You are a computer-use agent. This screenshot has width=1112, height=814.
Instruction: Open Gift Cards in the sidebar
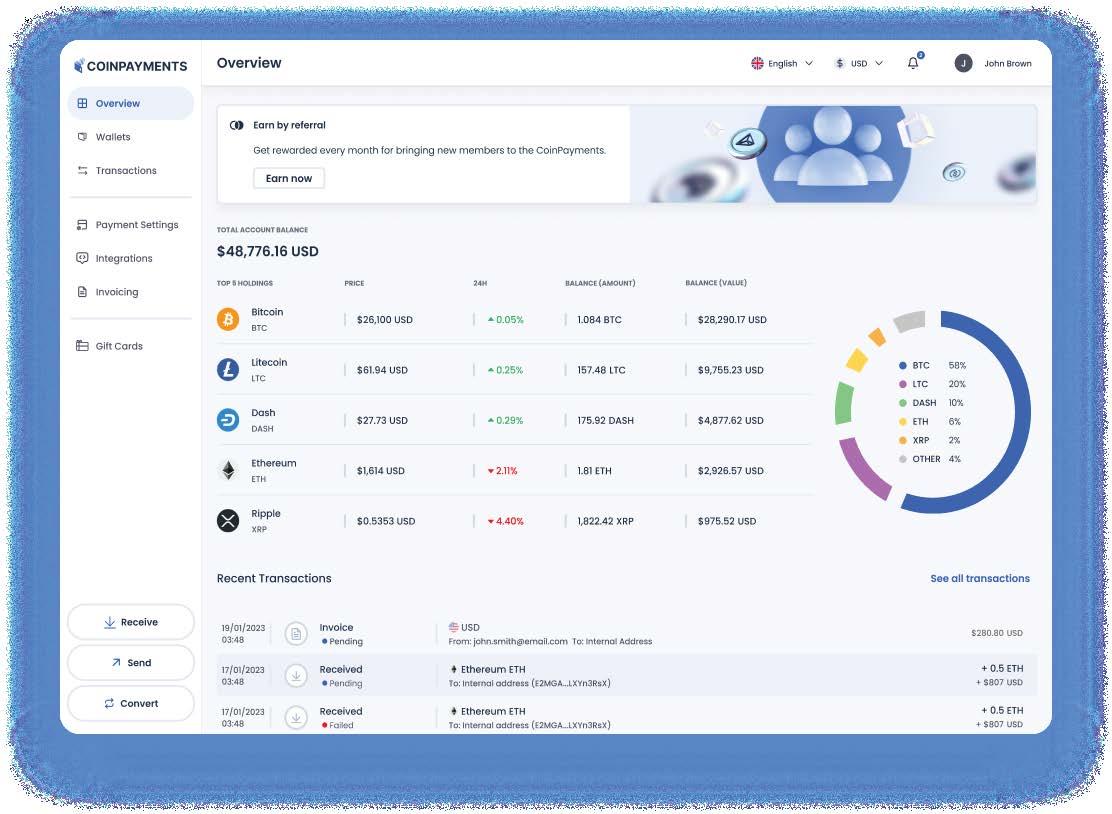(x=130, y=346)
